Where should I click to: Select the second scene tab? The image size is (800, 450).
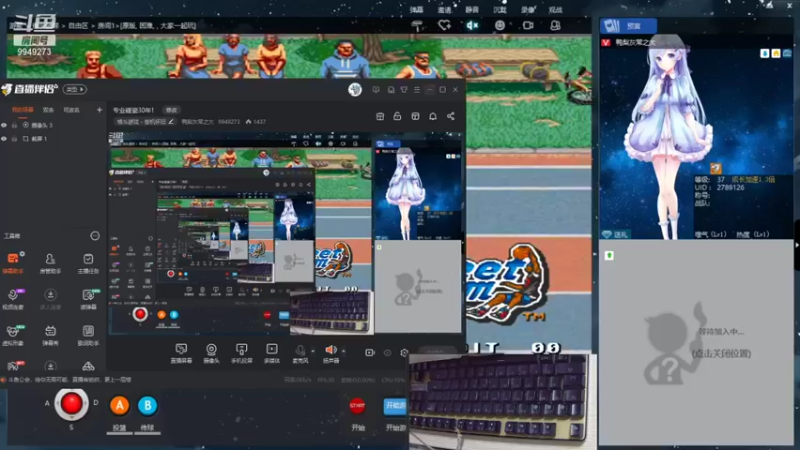point(48,110)
